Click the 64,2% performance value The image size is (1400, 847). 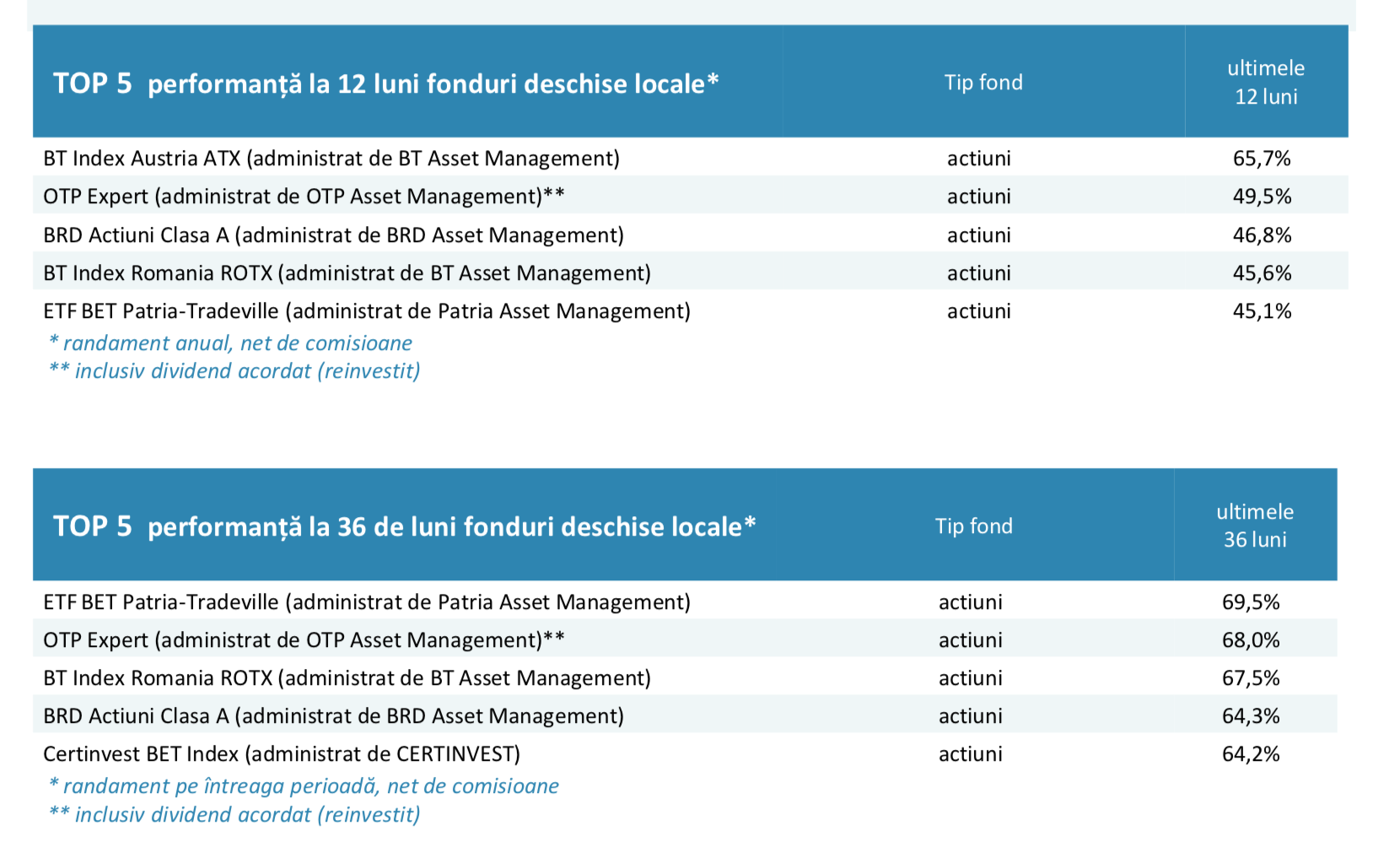point(1251,754)
